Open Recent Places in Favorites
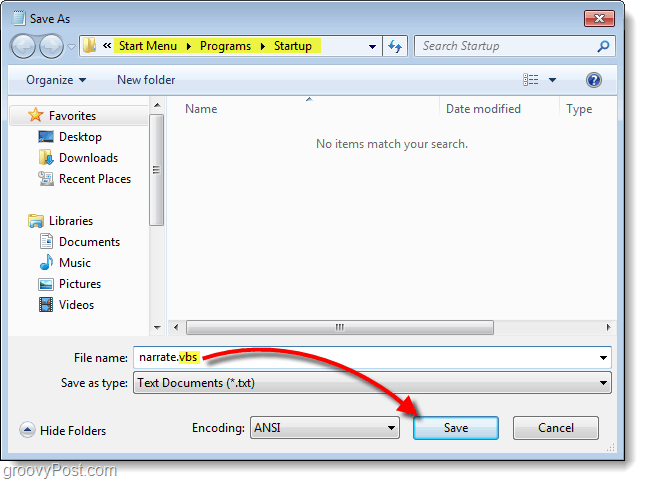Screen dimensions: 645x481 [x=95, y=179]
